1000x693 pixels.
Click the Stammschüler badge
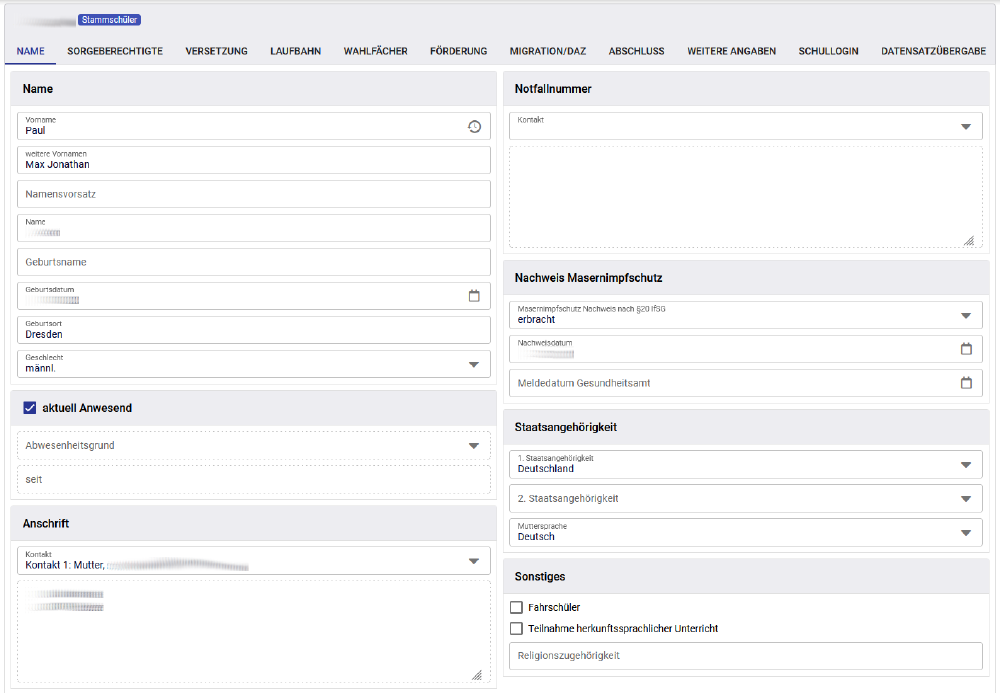(108, 19)
